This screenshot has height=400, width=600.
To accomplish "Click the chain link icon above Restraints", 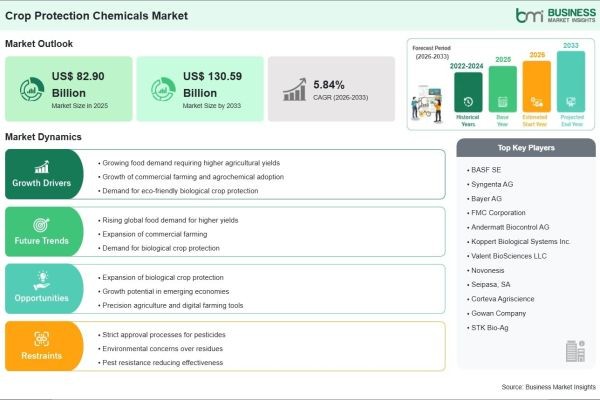I will 41,339.
